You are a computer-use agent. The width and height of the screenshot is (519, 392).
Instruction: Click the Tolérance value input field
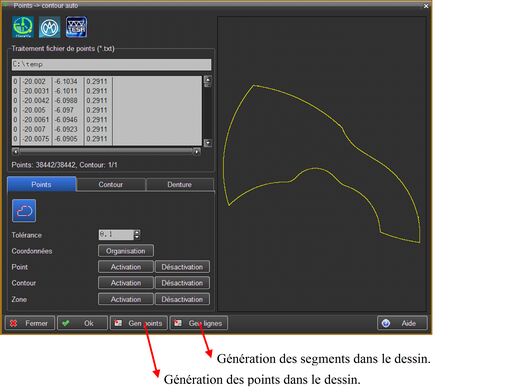tap(116, 234)
